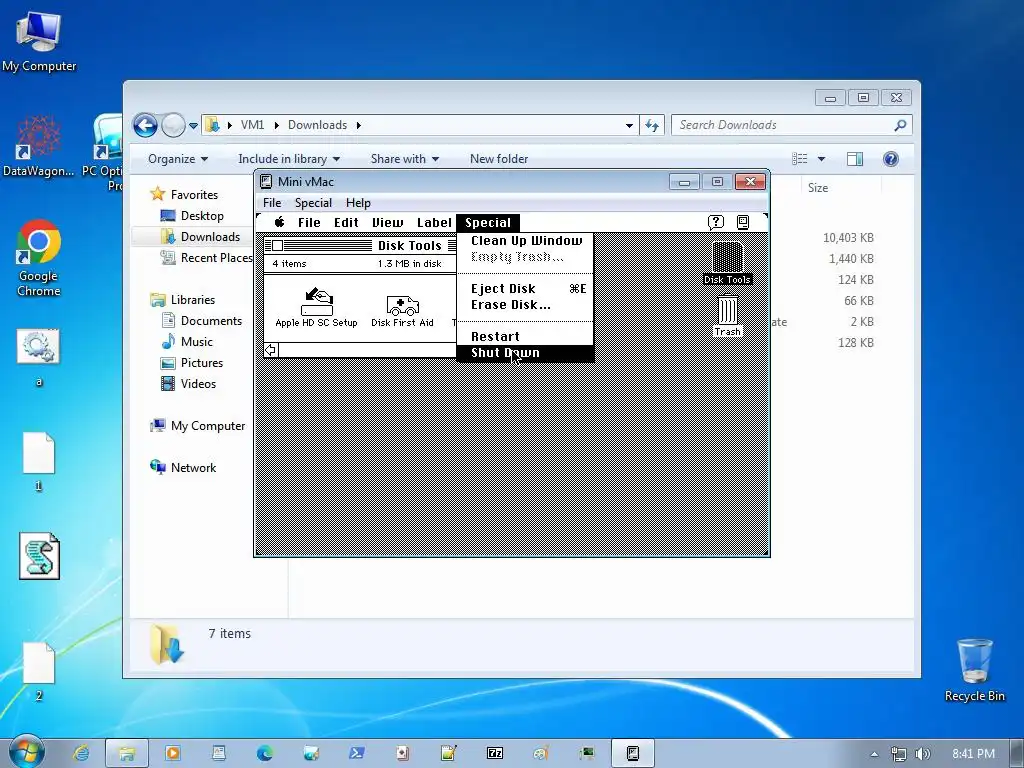Open the Apple menu in Mini vMac

point(280,222)
